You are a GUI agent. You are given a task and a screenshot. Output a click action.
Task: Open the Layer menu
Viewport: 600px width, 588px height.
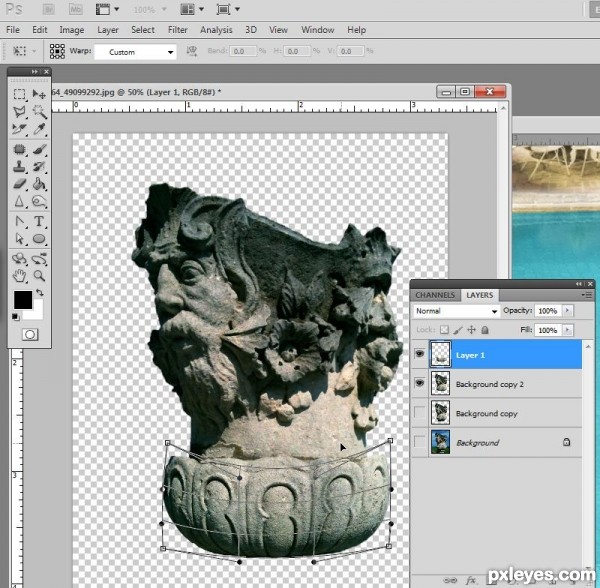(x=108, y=29)
